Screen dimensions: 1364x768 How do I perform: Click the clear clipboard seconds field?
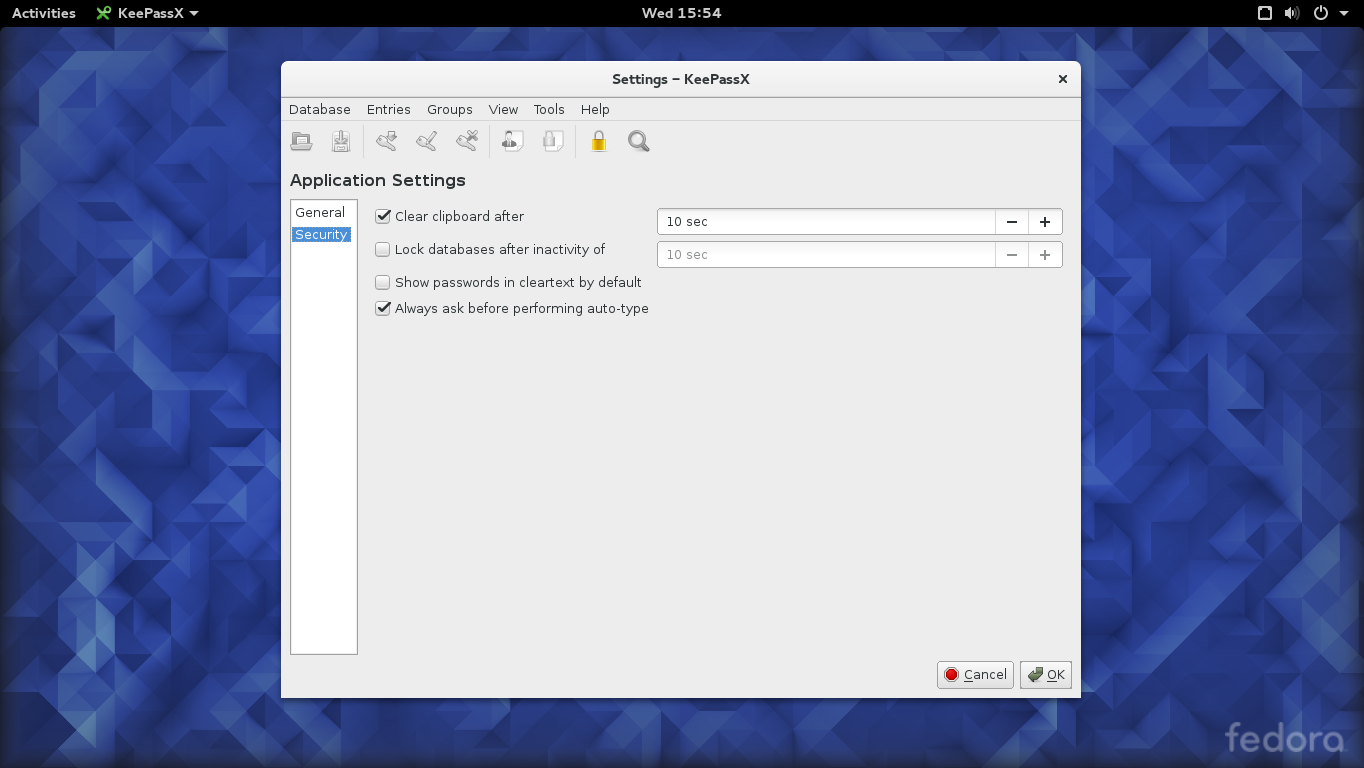tap(826, 222)
